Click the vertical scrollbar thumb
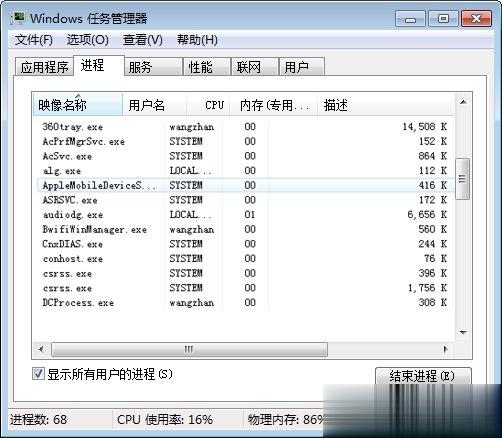 pos(463,179)
